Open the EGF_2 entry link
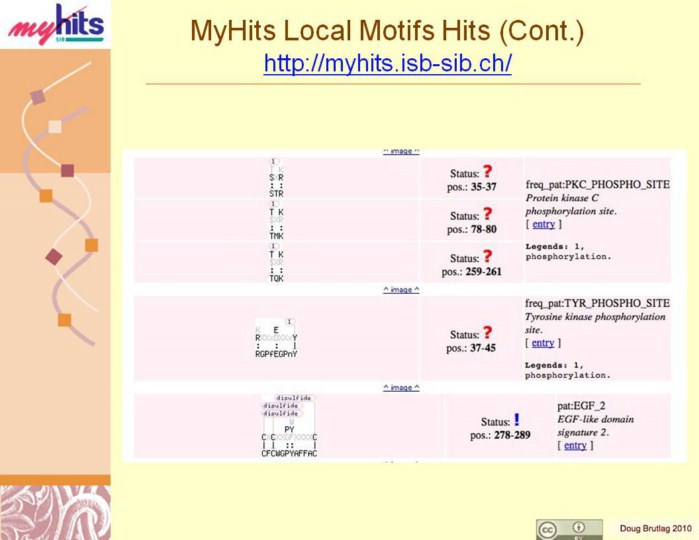699x540 pixels. (575, 446)
